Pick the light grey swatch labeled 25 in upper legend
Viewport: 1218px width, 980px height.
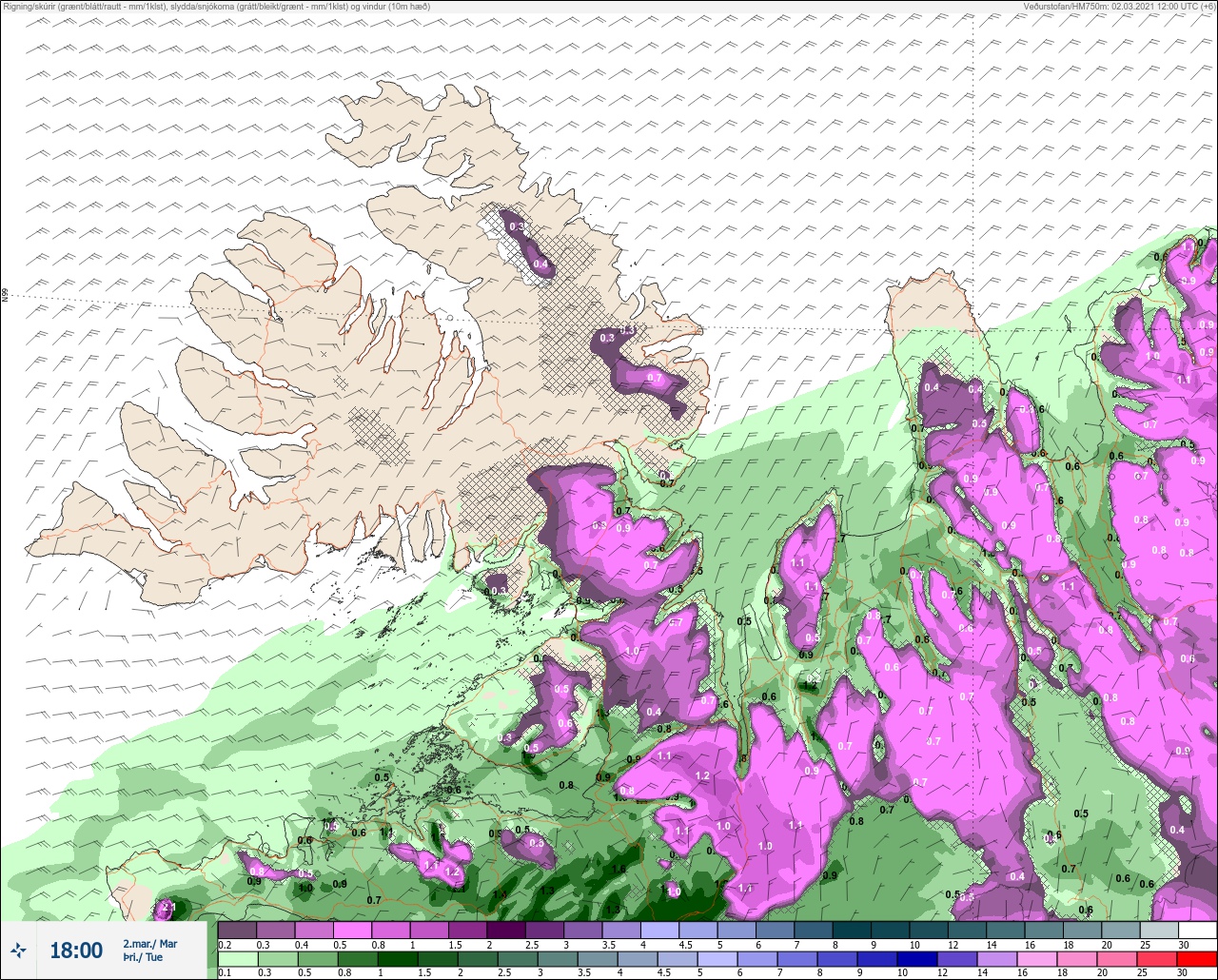point(1158,930)
